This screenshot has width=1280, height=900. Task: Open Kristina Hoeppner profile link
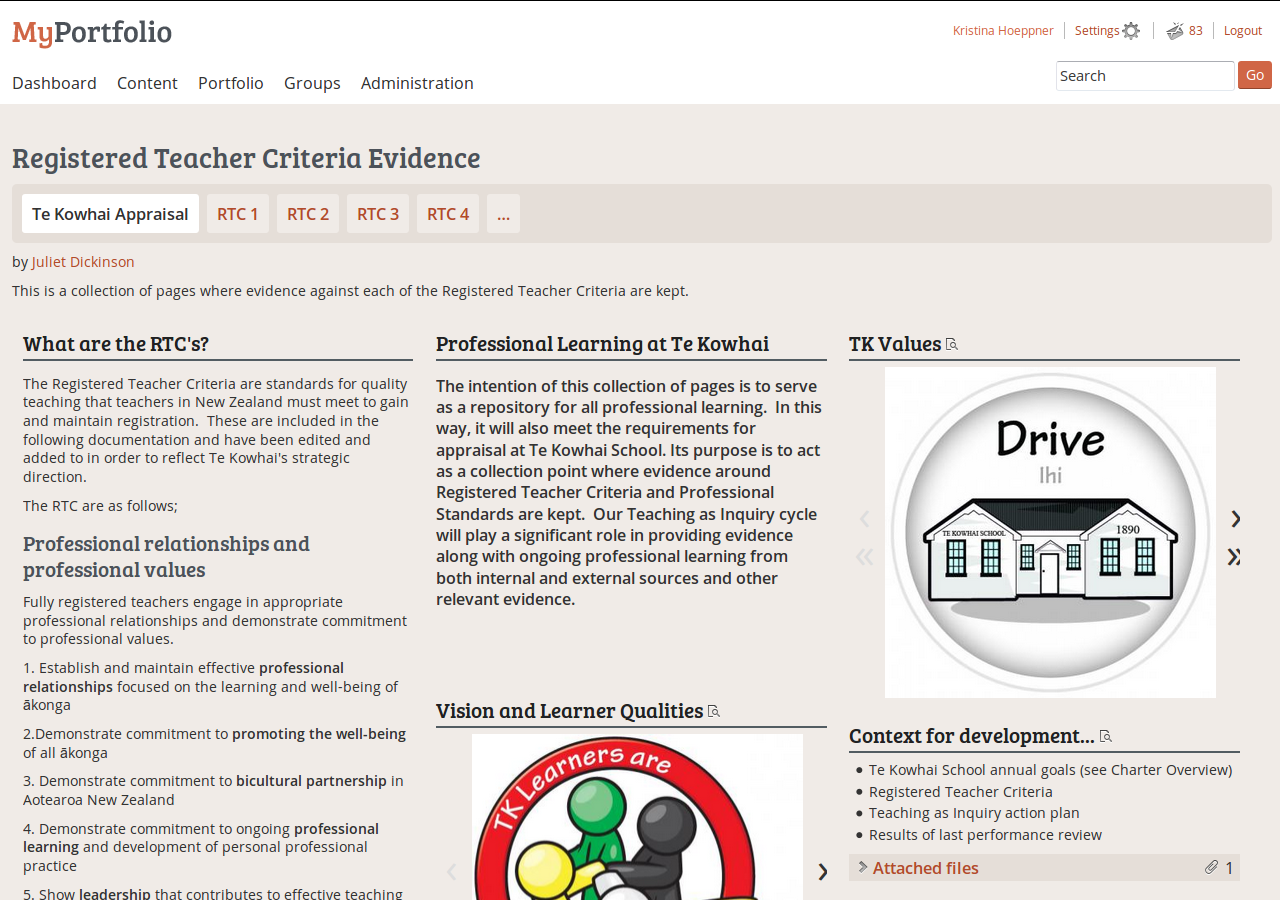click(x=1003, y=31)
